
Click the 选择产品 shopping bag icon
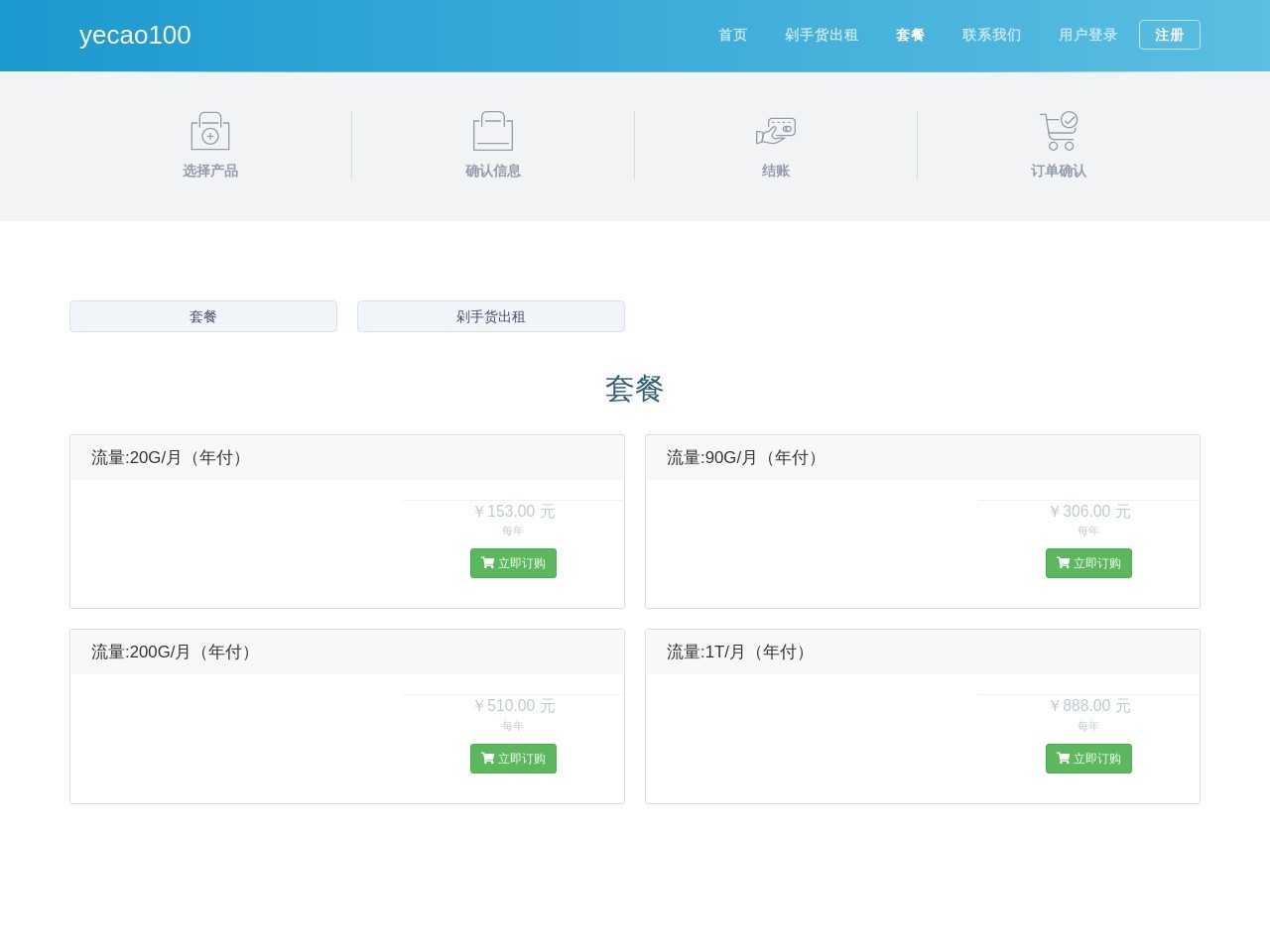(x=210, y=131)
